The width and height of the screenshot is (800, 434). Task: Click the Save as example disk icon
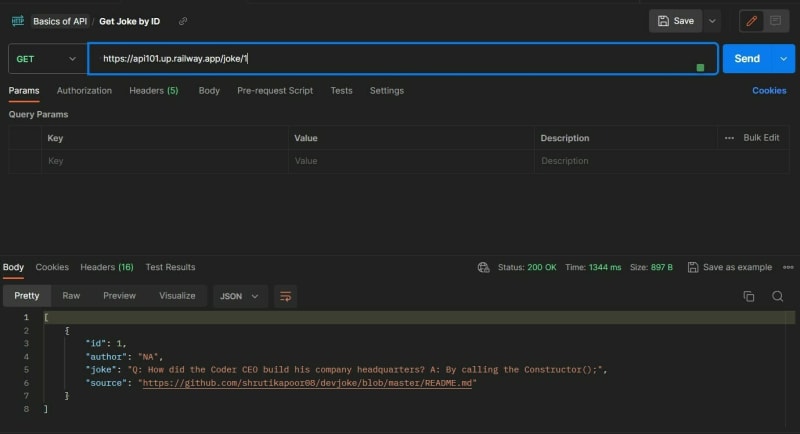point(692,267)
